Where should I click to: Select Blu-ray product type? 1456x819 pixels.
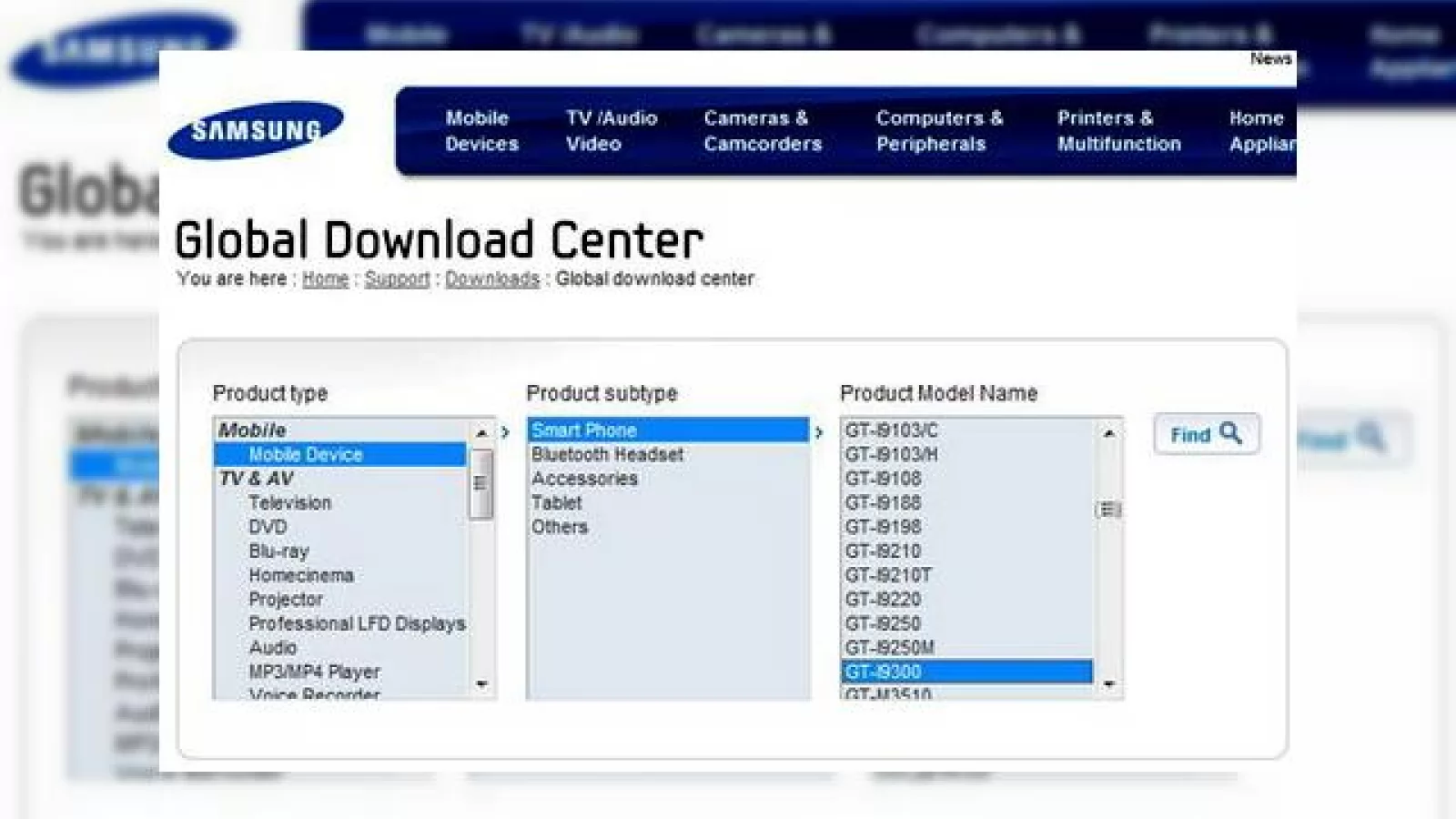tap(278, 551)
